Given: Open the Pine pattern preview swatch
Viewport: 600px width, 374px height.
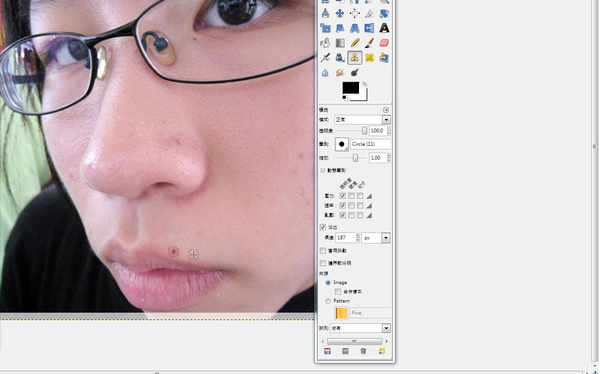Looking at the screenshot, I should [341, 313].
